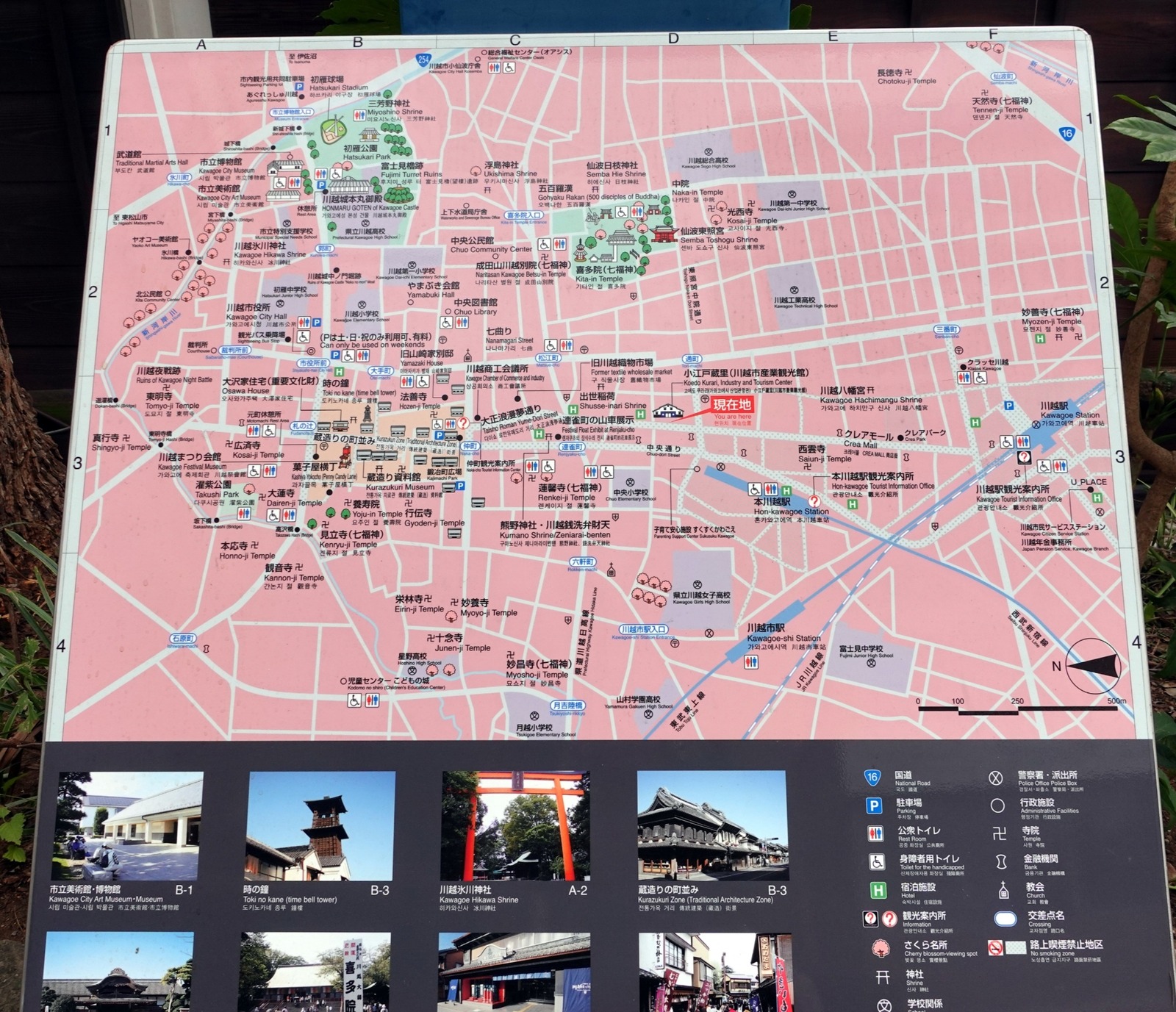Image resolution: width=1176 pixels, height=1012 pixels.
Task: Click the Kurazukuri Museum label
Action: point(400,487)
